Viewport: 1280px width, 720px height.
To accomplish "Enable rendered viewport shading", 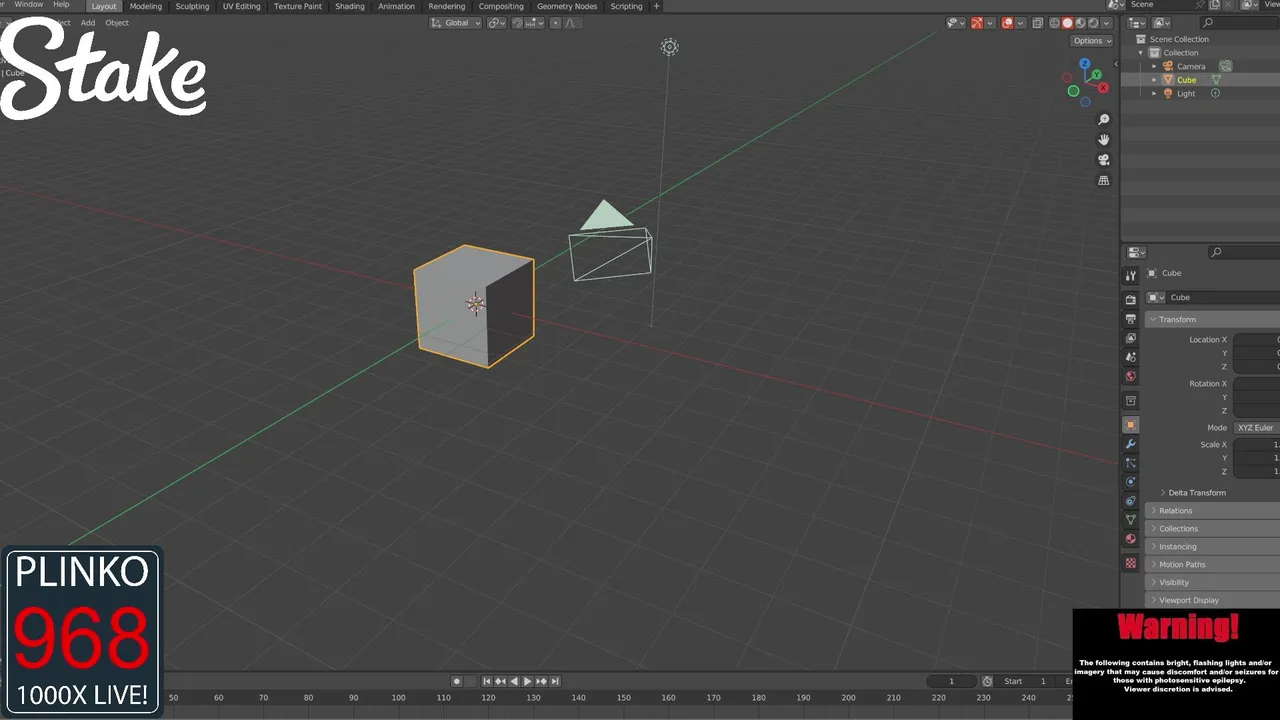I will (1093, 23).
